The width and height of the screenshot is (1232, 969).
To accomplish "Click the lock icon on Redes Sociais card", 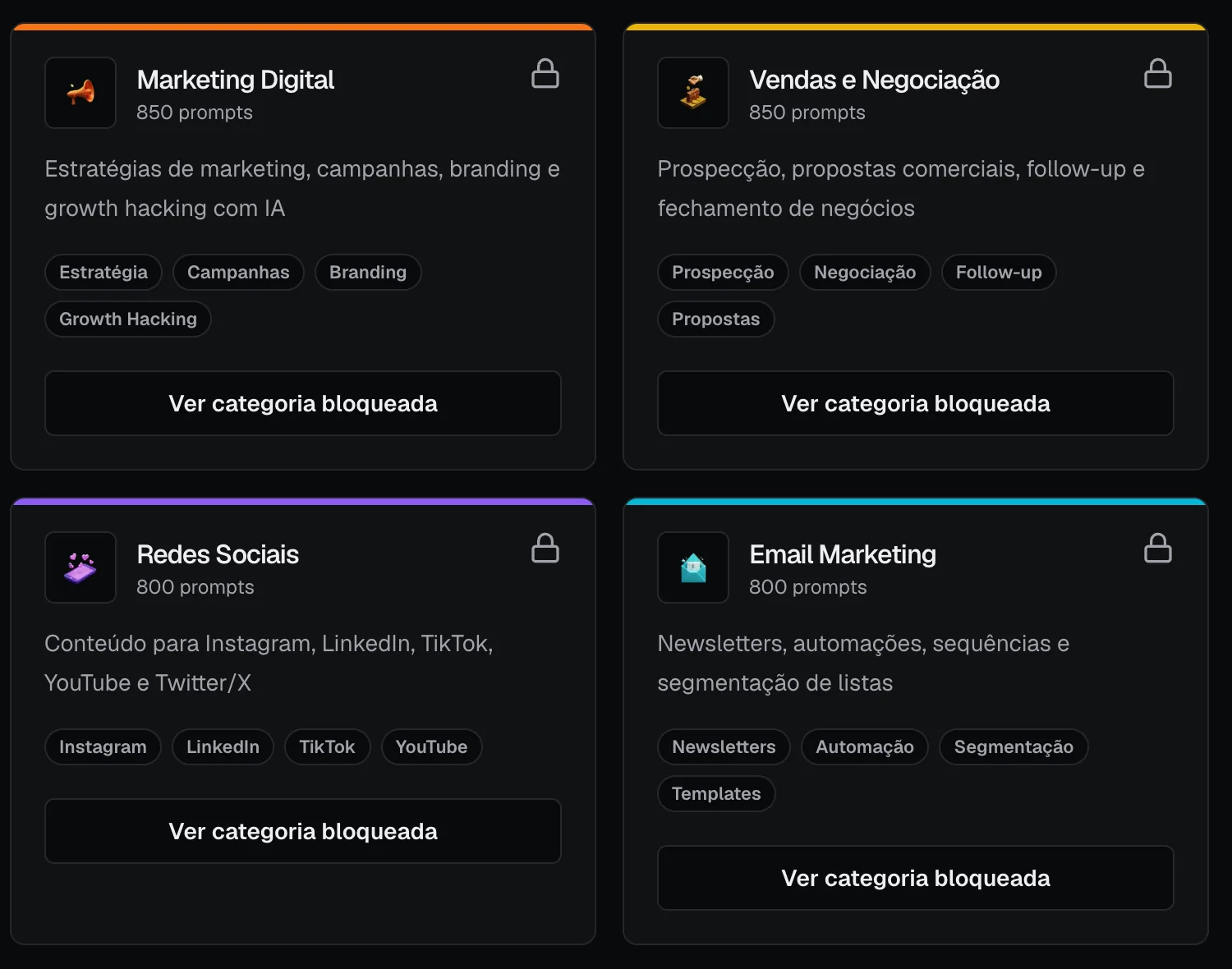I will (x=545, y=548).
